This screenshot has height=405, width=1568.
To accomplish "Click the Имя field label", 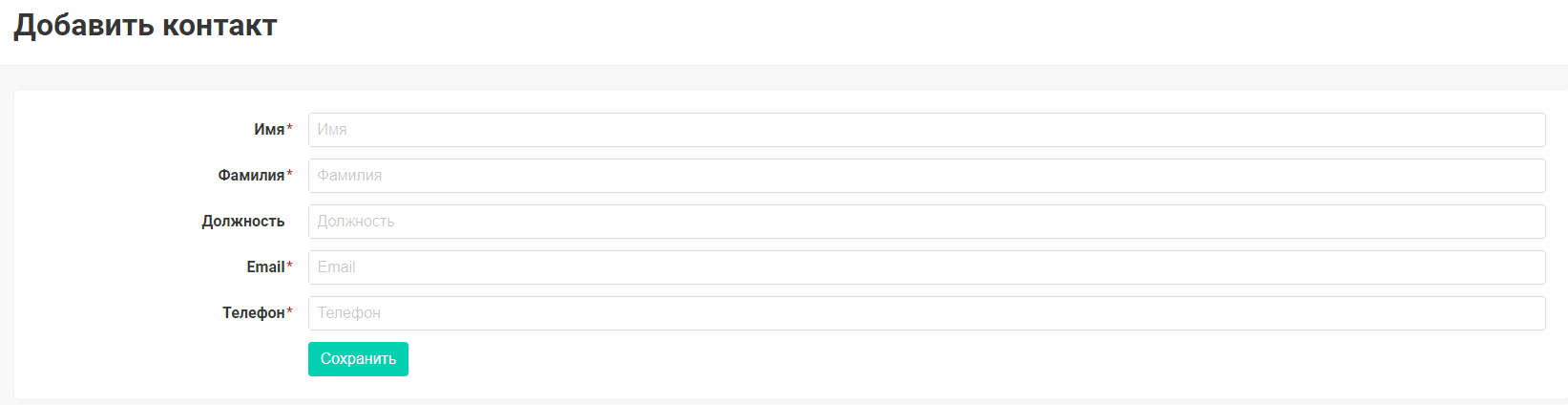I will [x=269, y=130].
